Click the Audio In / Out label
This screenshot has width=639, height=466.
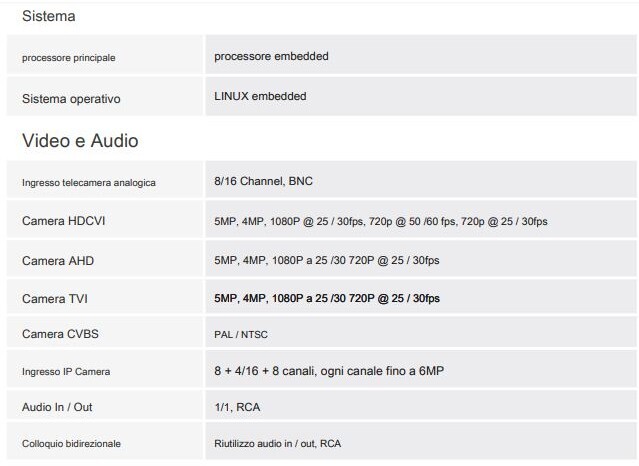[57, 407]
